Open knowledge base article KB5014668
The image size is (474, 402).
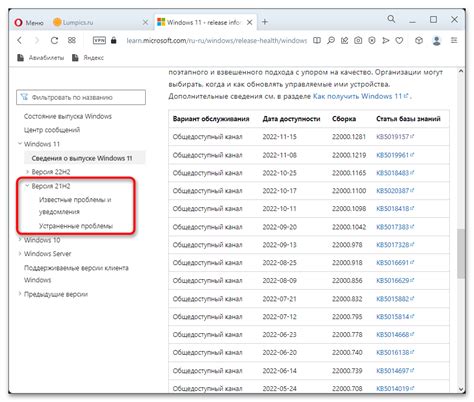(395, 335)
